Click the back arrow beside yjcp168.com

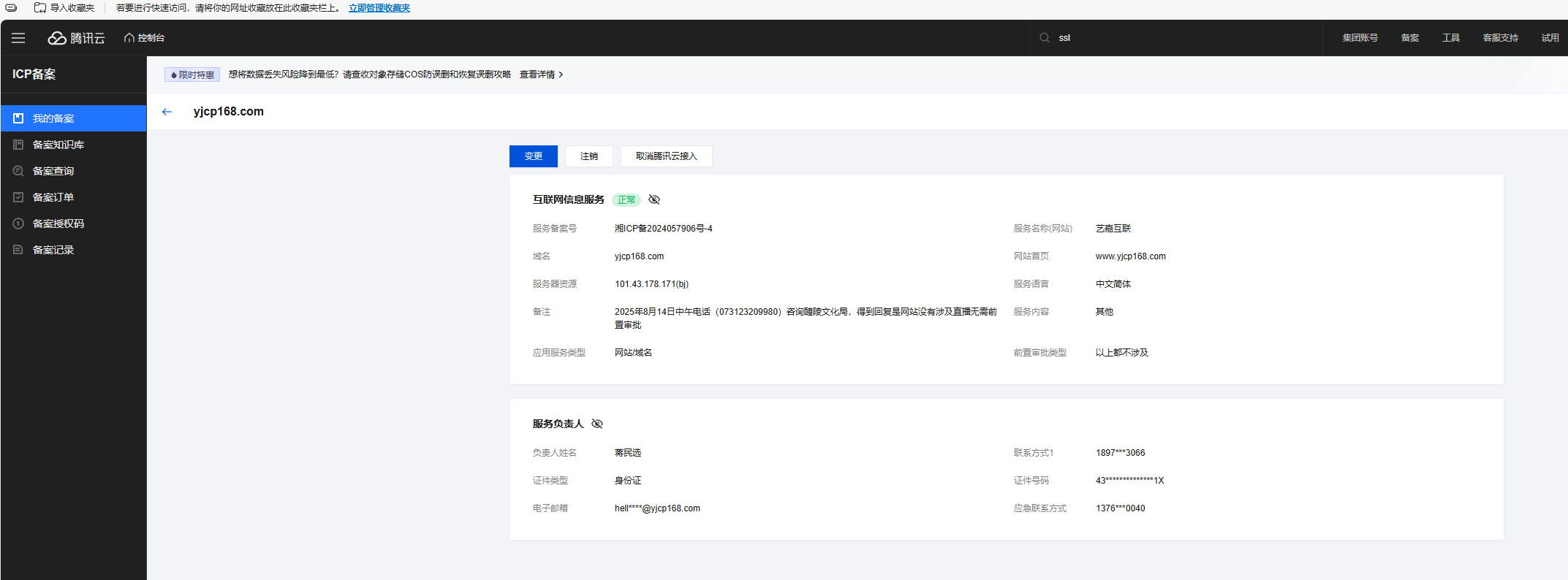tap(167, 112)
